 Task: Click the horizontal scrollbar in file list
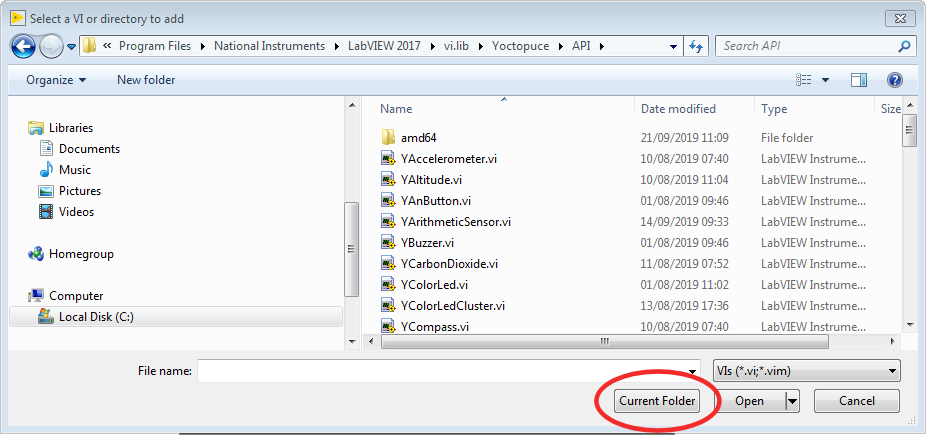604,341
